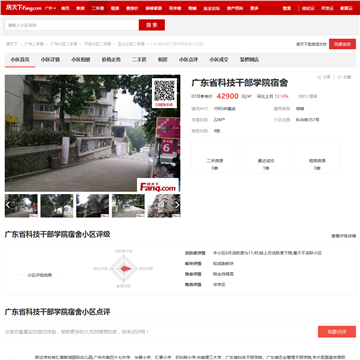This screenshot has width=360, height=360.
Task: Select the fifth photo thumbnail in strip
Action: pos(164,206)
